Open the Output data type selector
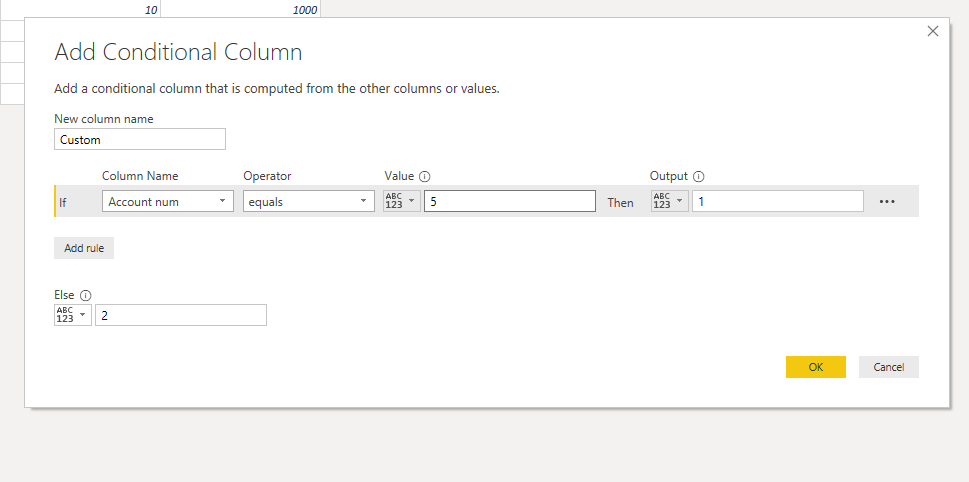 coord(670,201)
